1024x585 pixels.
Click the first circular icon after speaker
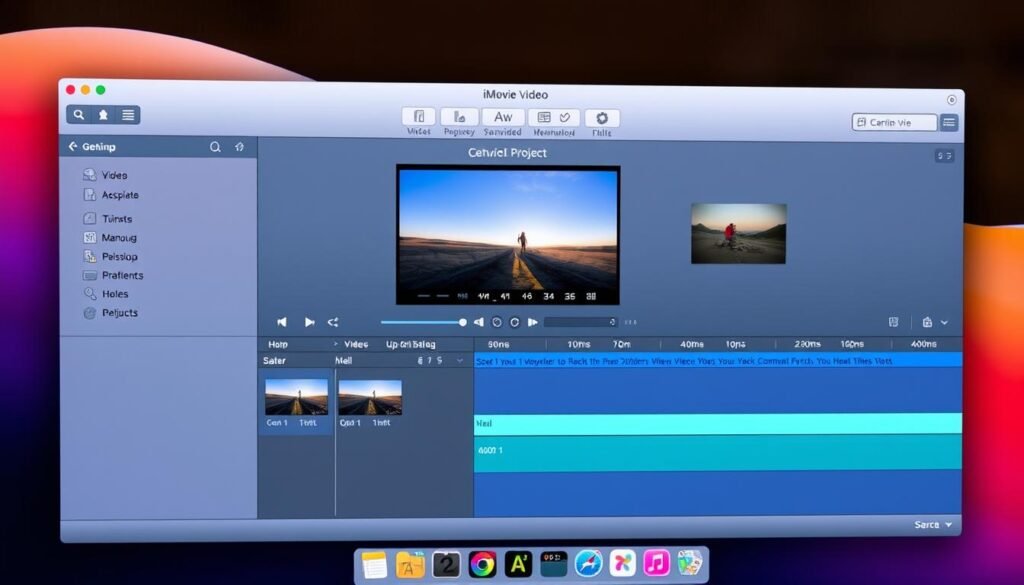pos(497,322)
